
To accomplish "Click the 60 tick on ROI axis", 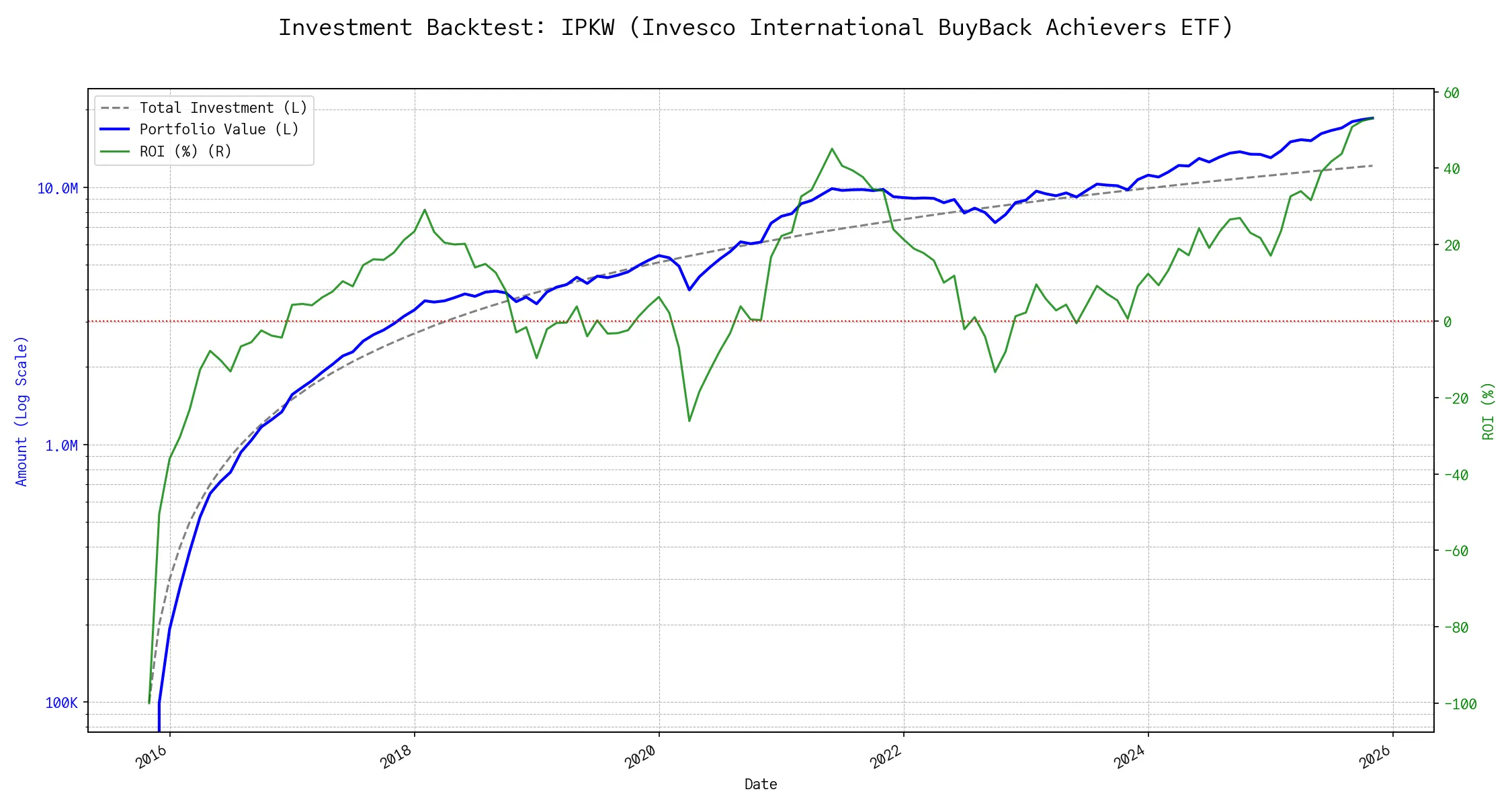I will point(1452,93).
